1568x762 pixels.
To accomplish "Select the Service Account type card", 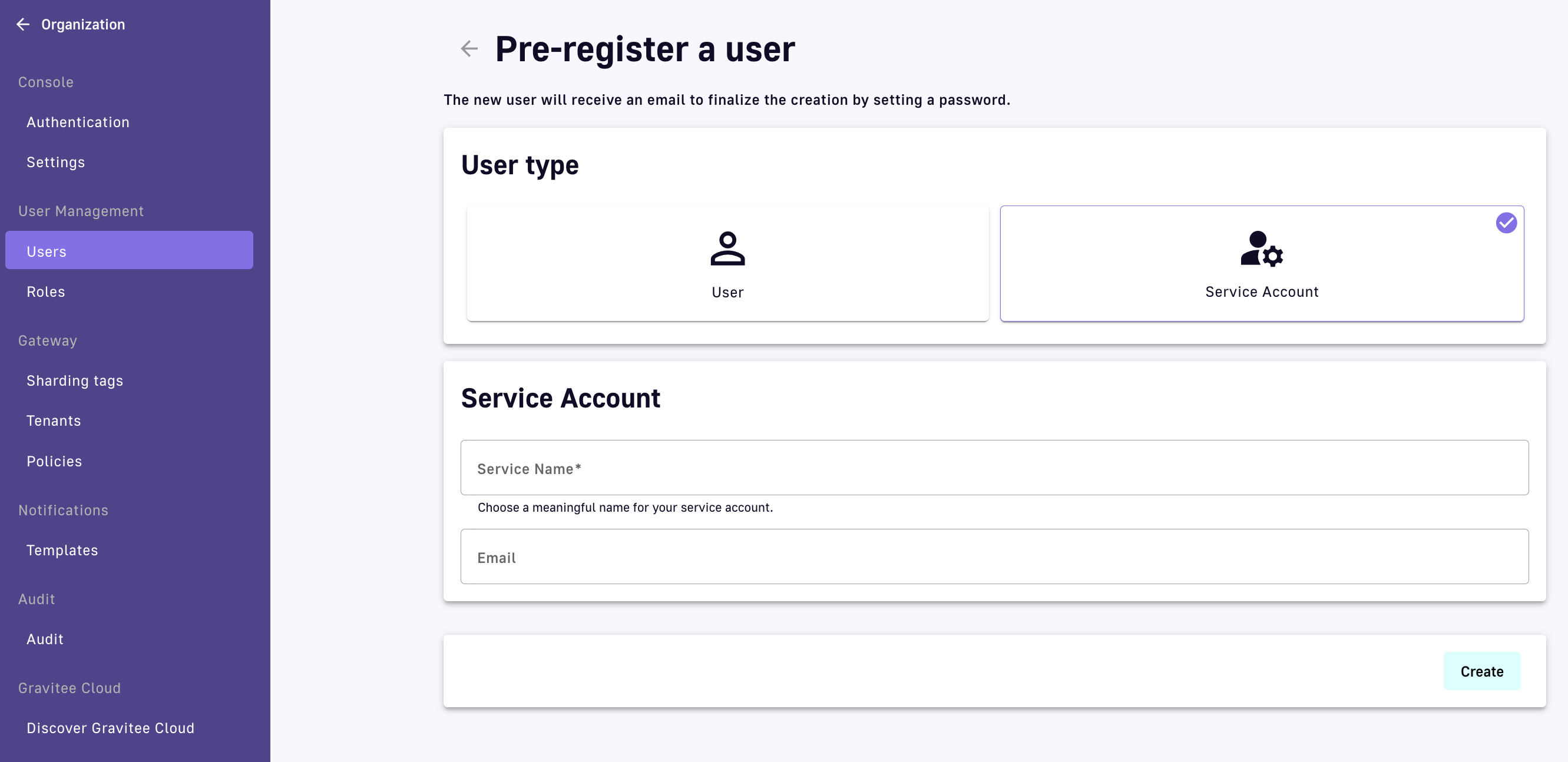I will (1261, 264).
